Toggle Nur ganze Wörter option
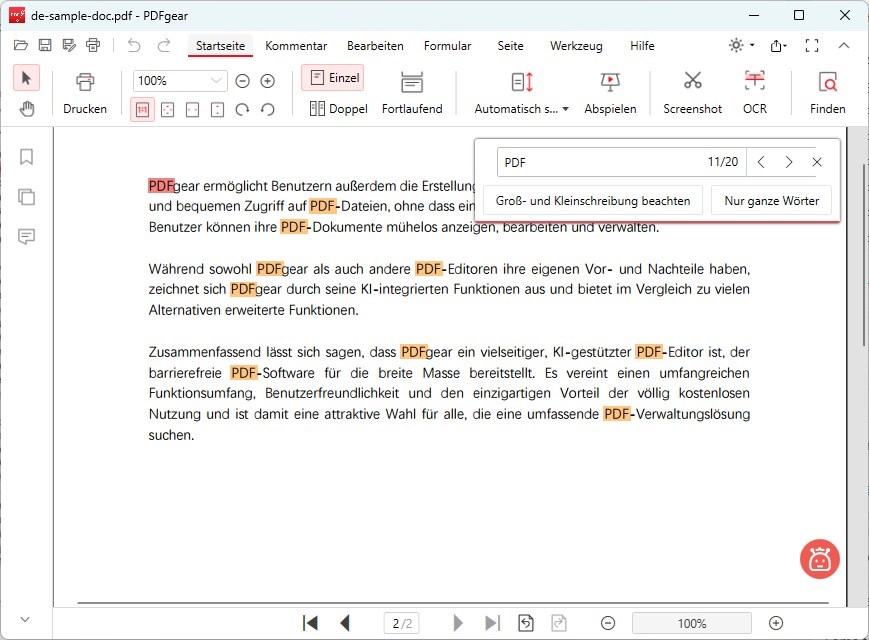This screenshot has width=869, height=640. click(771, 201)
